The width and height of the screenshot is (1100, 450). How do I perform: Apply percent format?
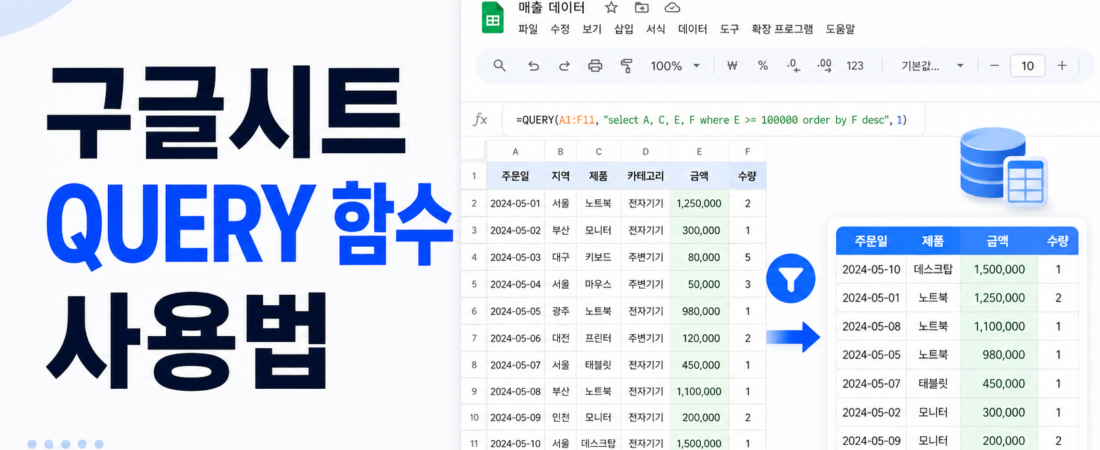click(763, 65)
